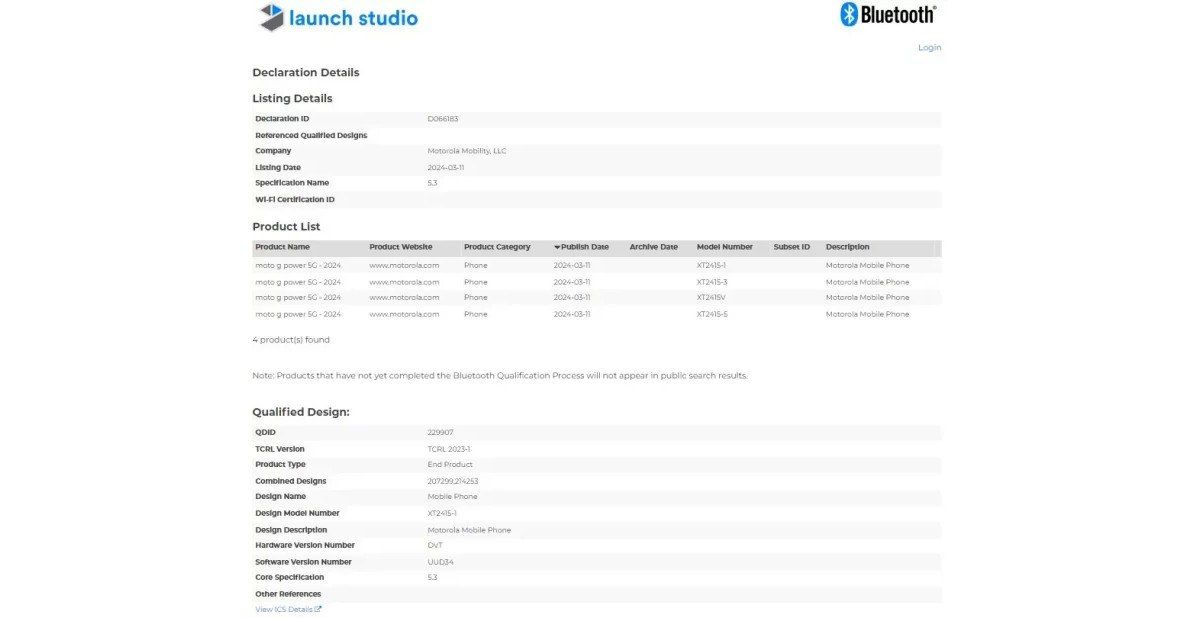Image resolution: width=1200 pixels, height=618 pixels.
Task: Click the Archive Date column header
Action: [653, 247]
